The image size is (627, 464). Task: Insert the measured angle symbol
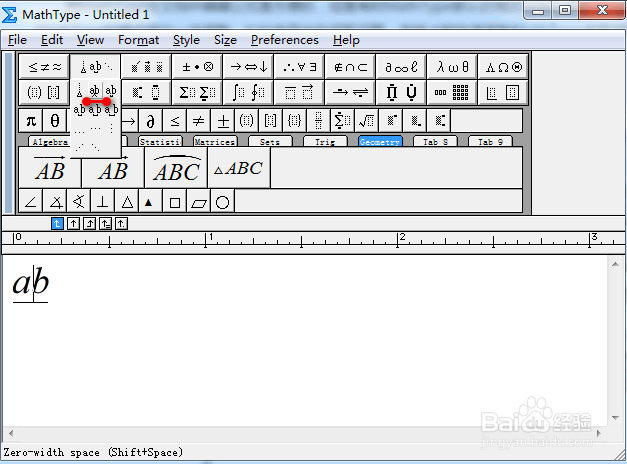click(55, 201)
